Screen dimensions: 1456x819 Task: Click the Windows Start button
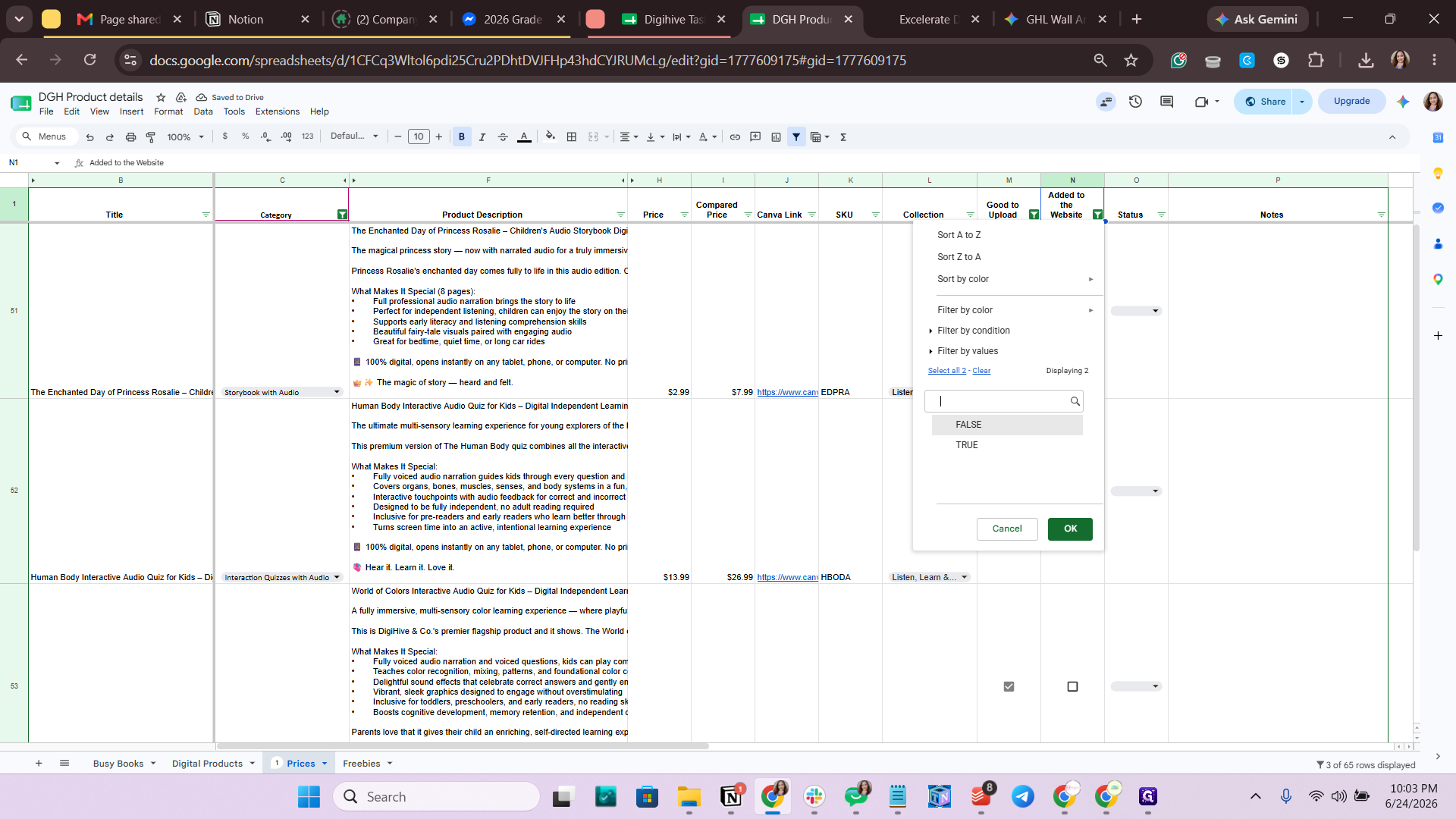(x=309, y=796)
